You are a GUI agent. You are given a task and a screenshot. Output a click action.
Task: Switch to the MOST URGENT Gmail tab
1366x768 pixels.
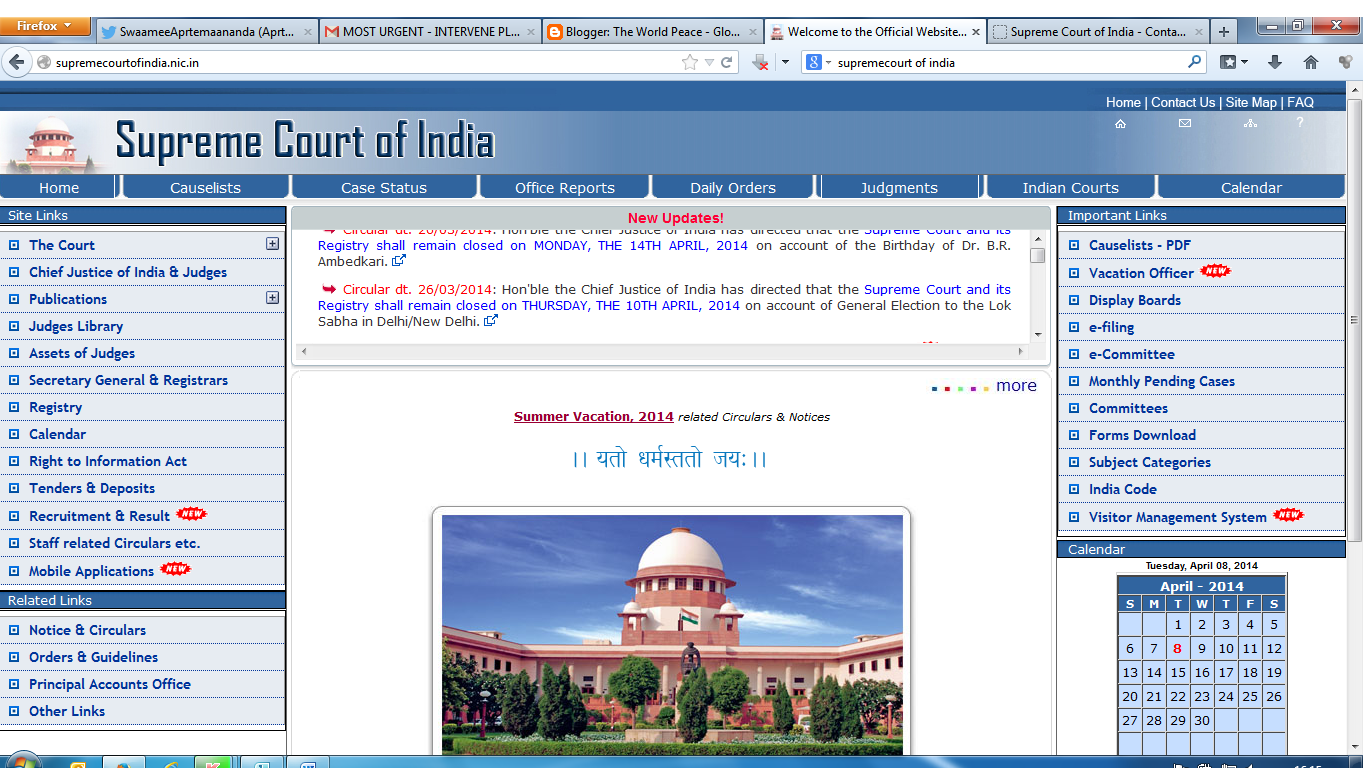tap(431, 32)
